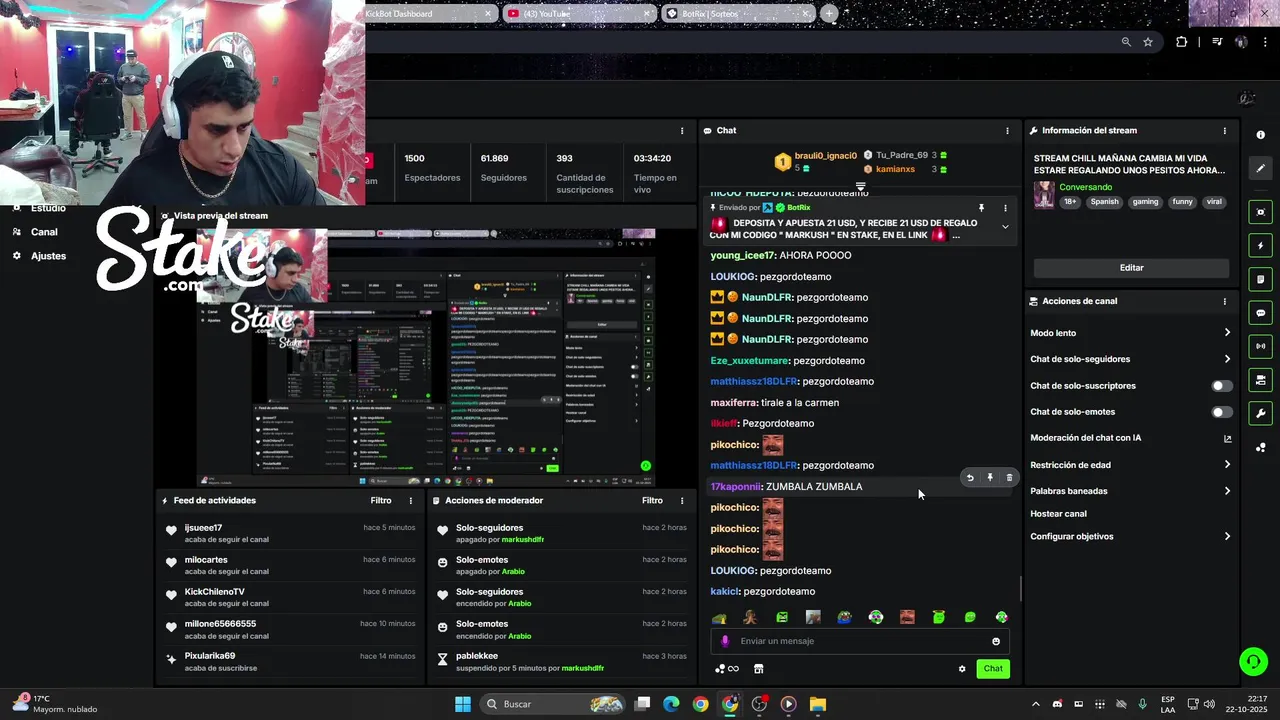Click the Windows taskbar Buscar search box

(x=552, y=704)
